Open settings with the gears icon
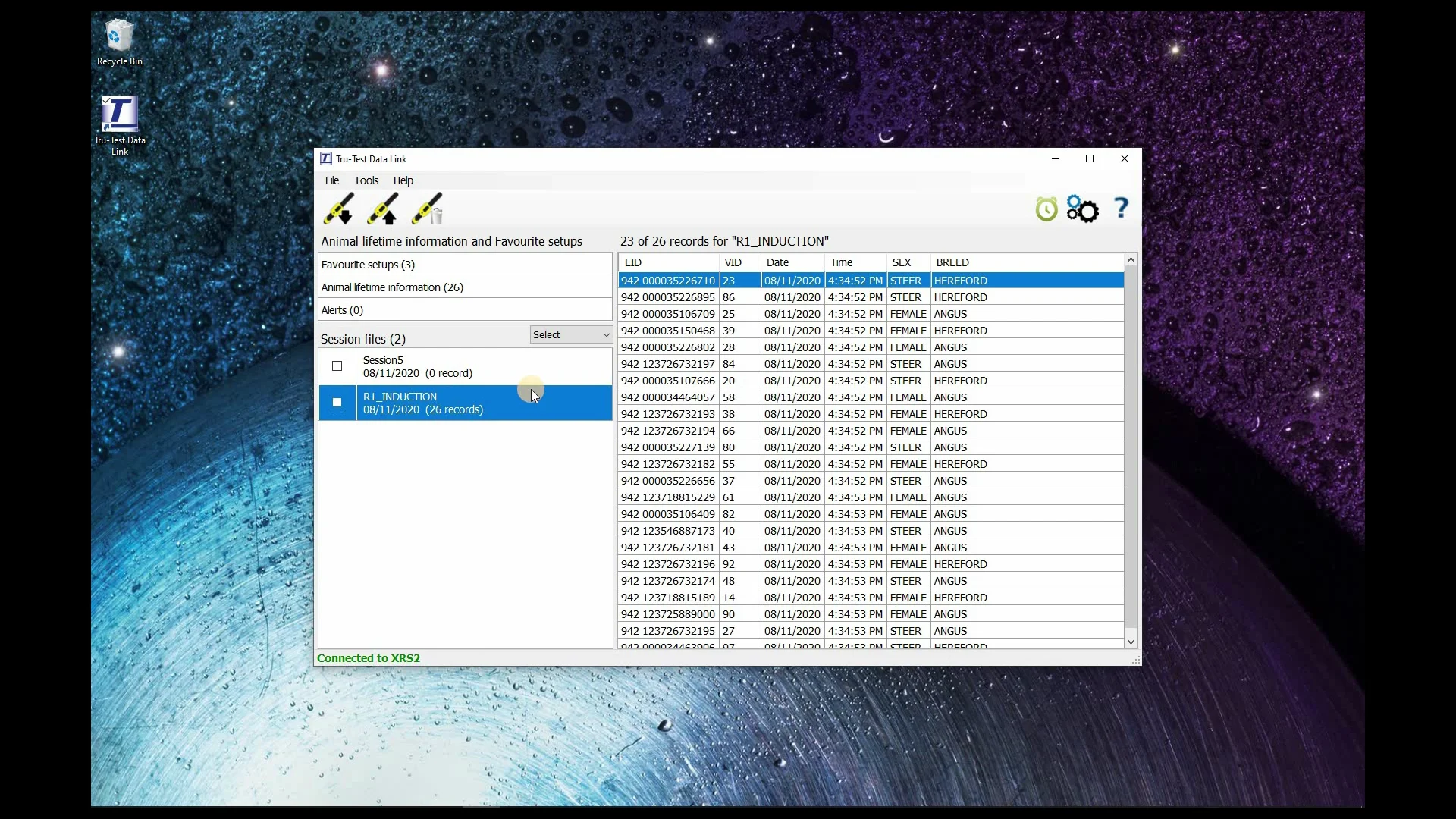 pyautogui.click(x=1083, y=209)
